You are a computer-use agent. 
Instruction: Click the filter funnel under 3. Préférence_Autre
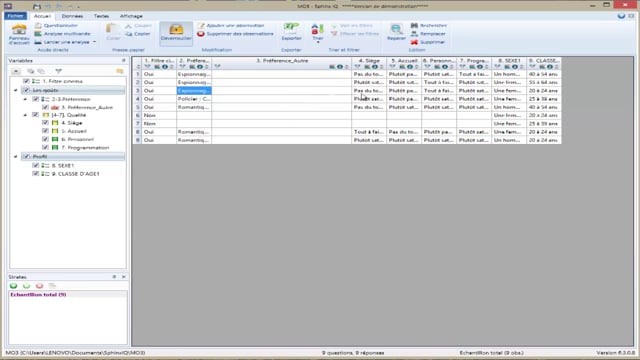click(217, 67)
